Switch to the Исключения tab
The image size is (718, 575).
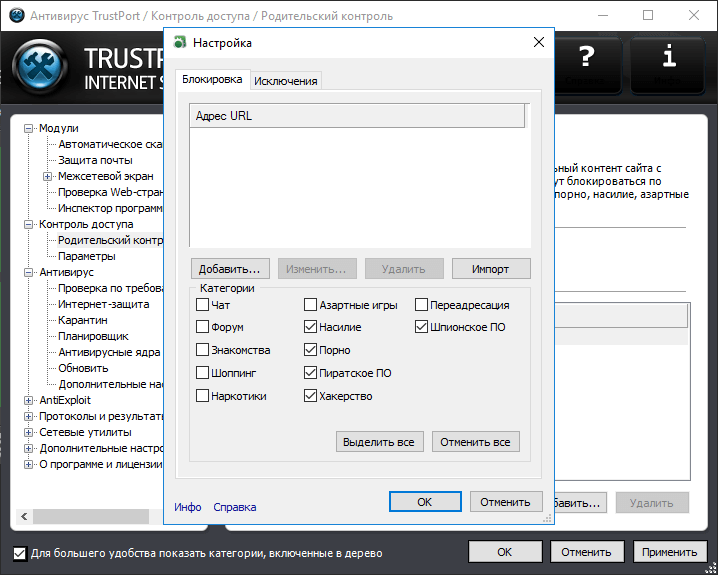coord(286,81)
